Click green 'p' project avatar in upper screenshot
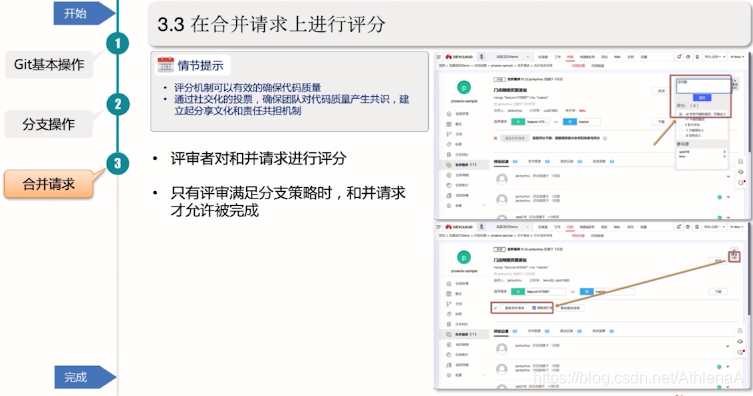The height and width of the screenshot is (396, 753). [464, 87]
